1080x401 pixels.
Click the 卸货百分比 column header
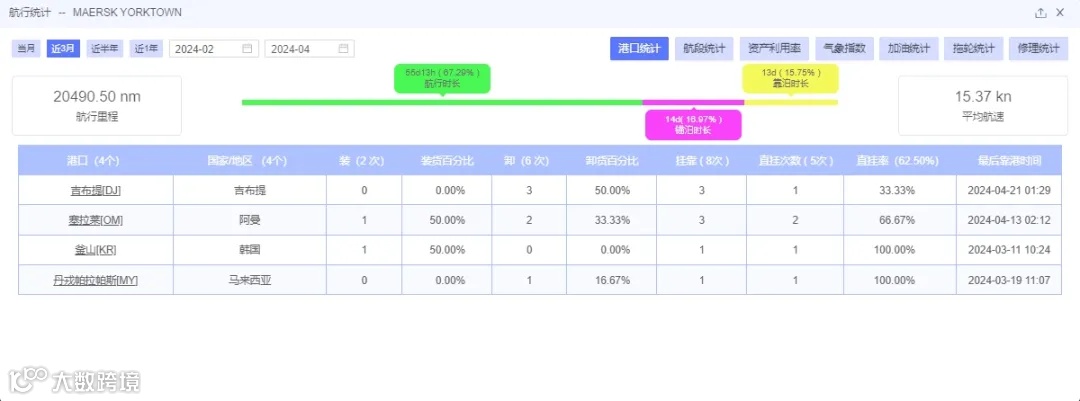(x=612, y=160)
